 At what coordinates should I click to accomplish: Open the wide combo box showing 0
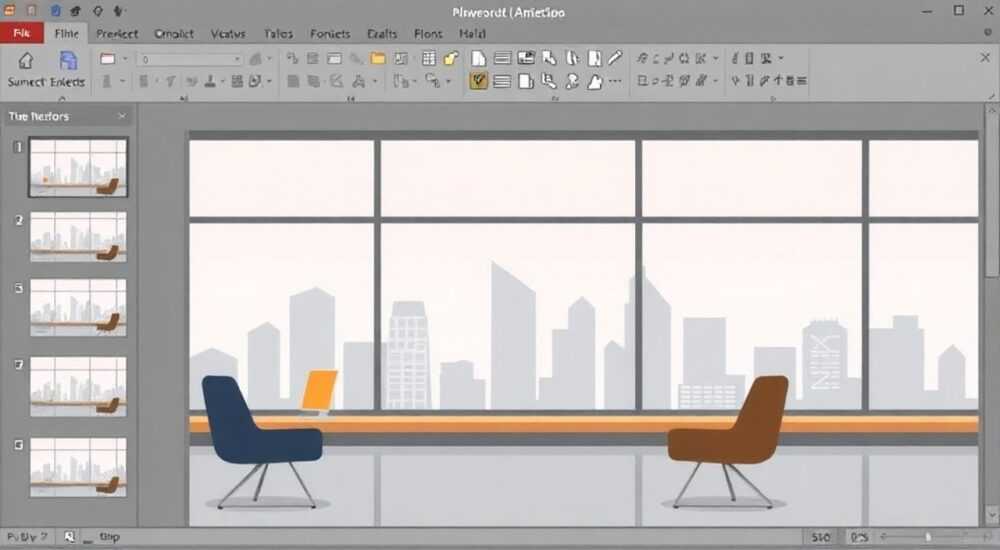(x=189, y=59)
